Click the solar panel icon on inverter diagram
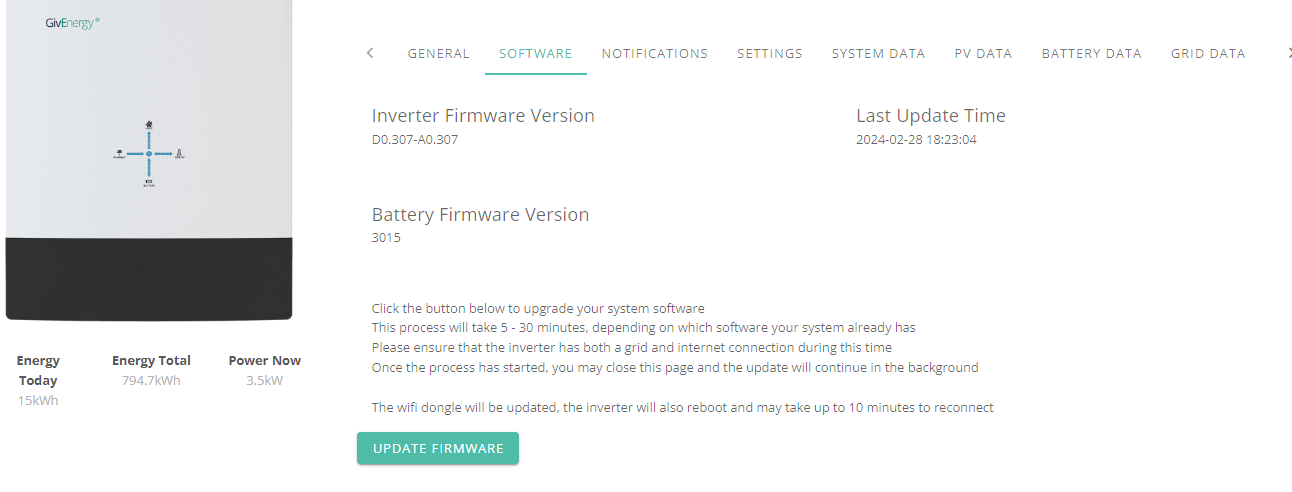This screenshot has height=492, width=1292. [119, 153]
